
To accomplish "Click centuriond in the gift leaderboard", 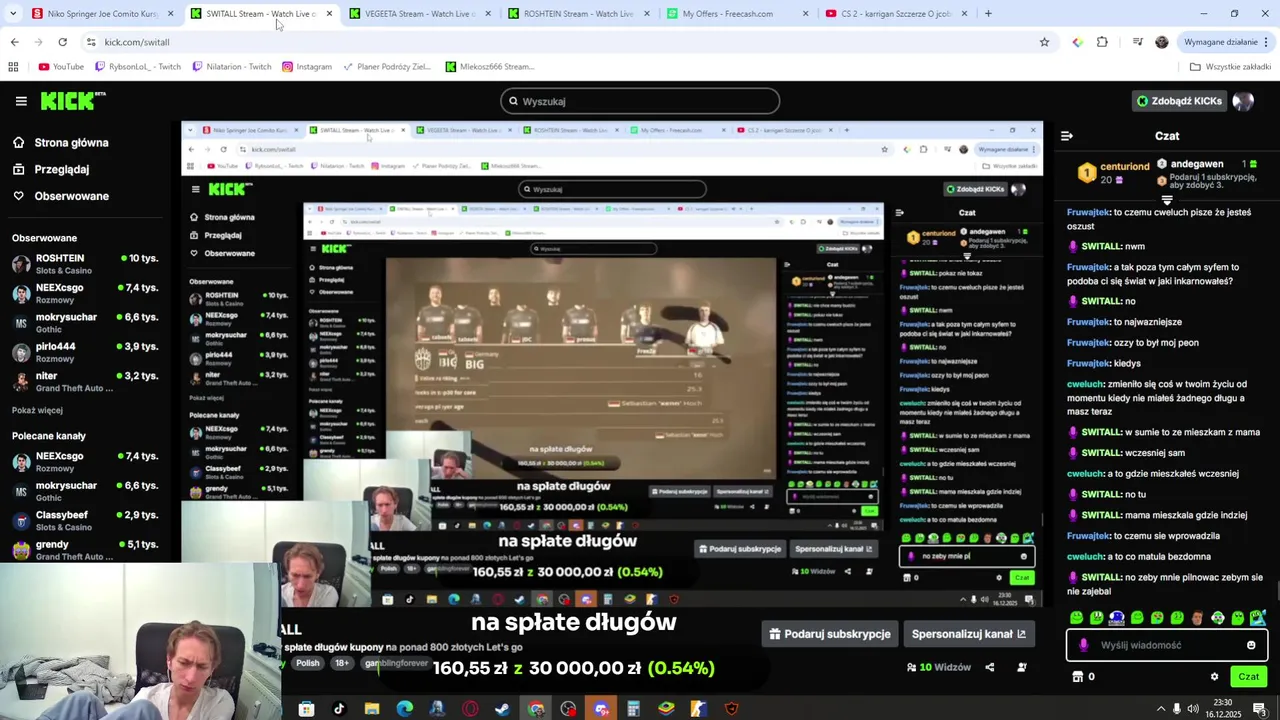I will pyautogui.click(x=1125, y=166).
